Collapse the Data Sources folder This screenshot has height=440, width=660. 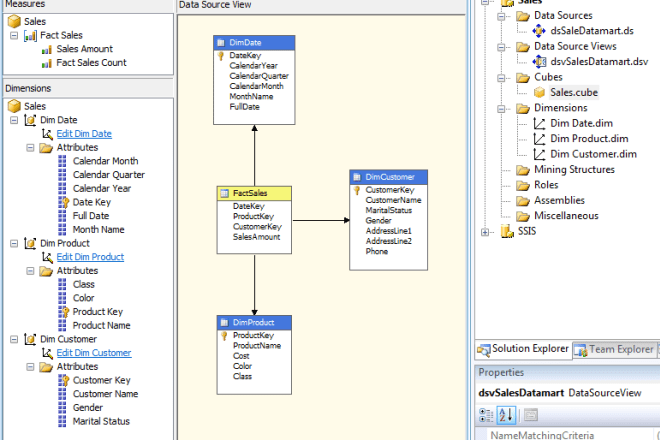pyautogui.click(x=501, y=17)
